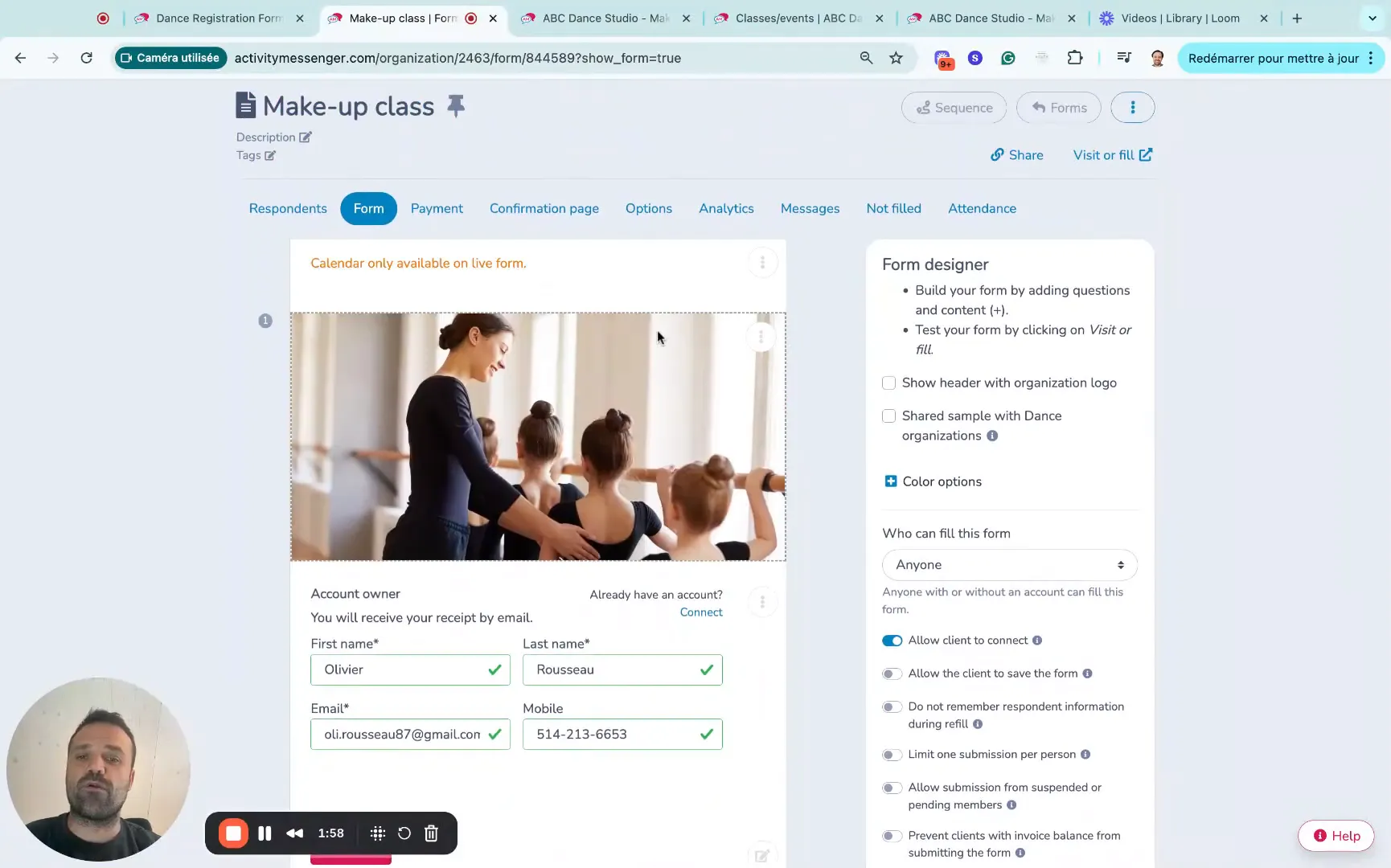Open the Share options
The height and width of the screenshot is (868, 1391).
(1016, 154)
